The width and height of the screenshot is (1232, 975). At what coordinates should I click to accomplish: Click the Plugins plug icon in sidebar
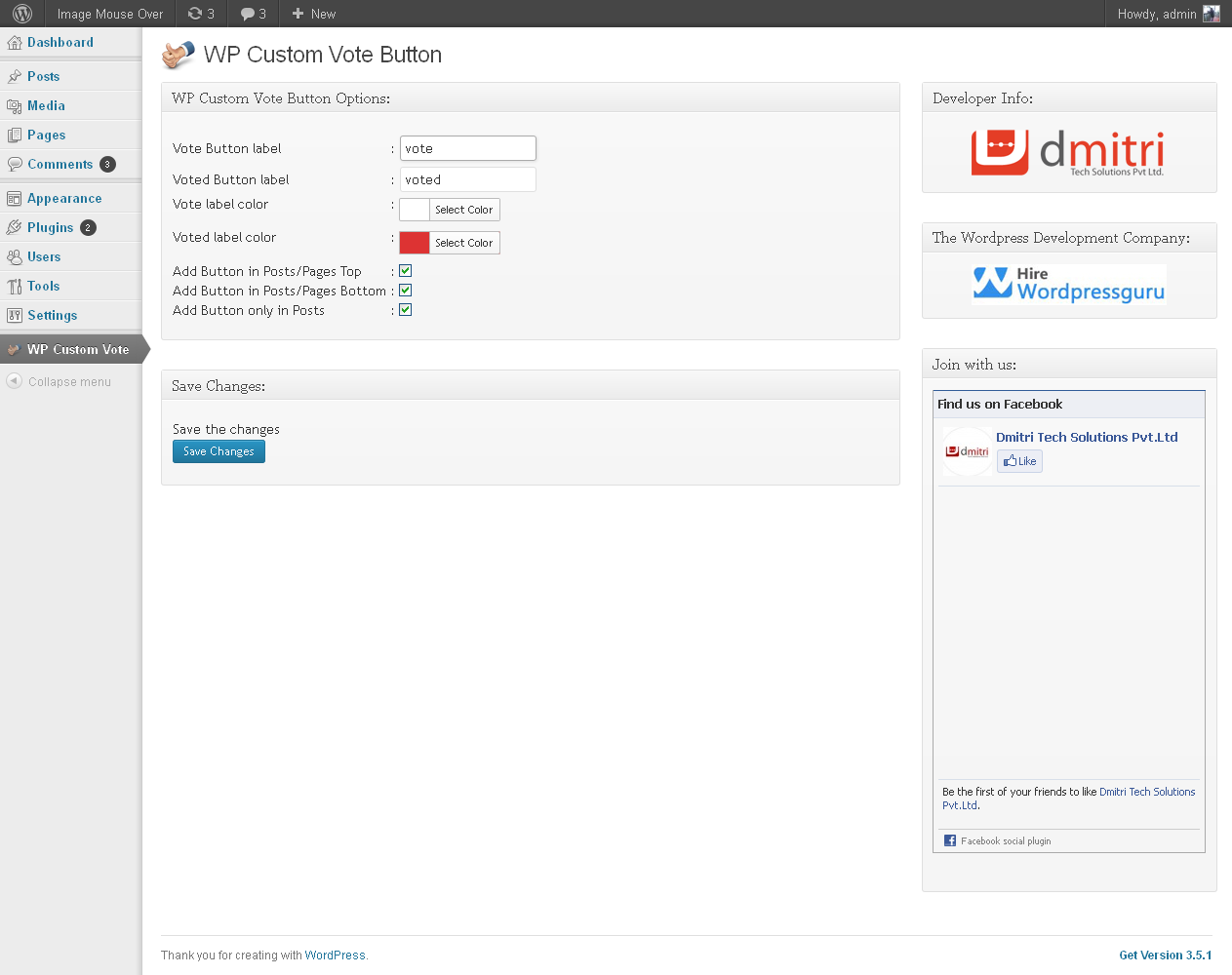click(x=15, y=228)
